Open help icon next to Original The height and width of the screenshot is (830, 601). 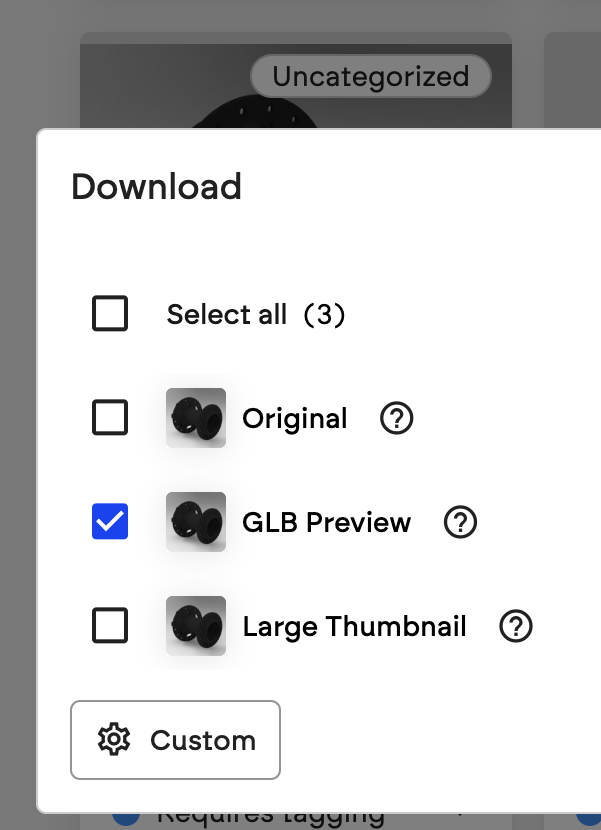[x=397, y=418]
